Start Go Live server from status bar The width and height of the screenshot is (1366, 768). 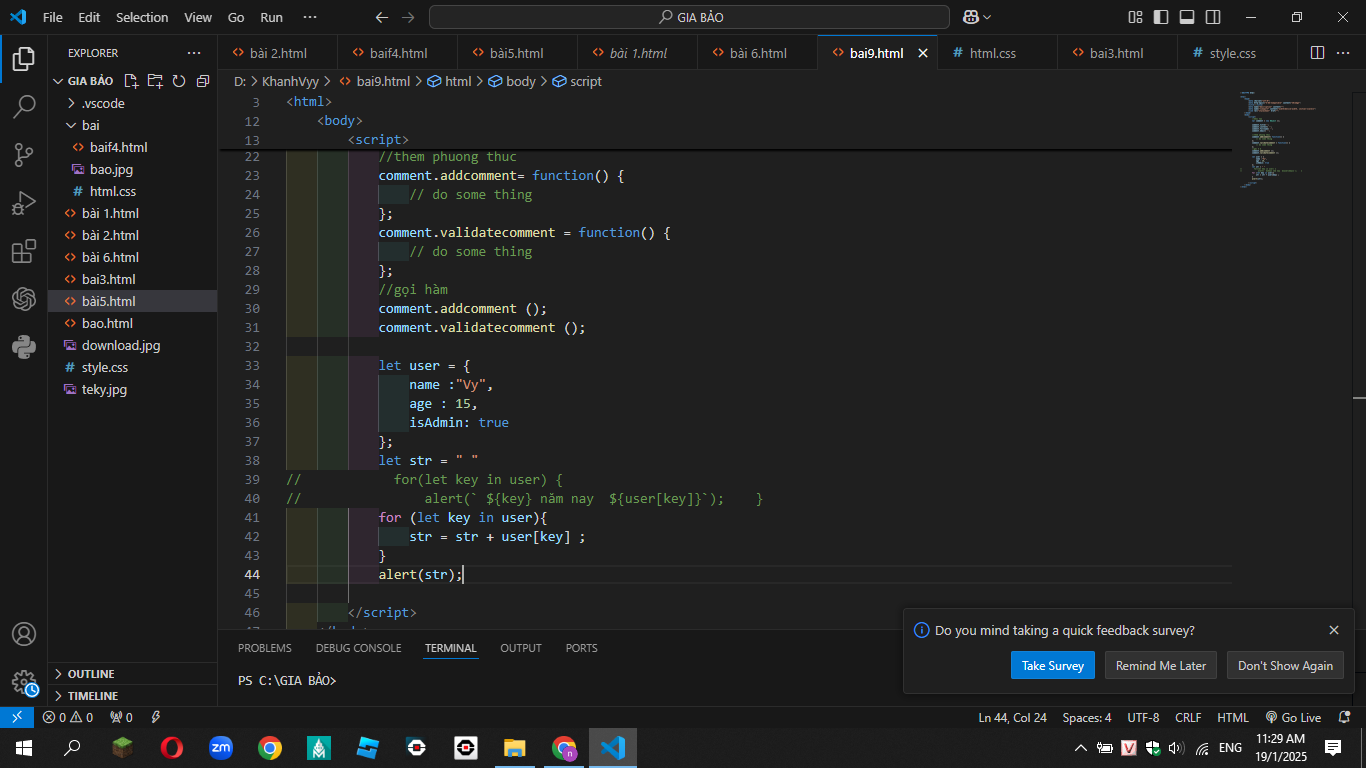1293,717
